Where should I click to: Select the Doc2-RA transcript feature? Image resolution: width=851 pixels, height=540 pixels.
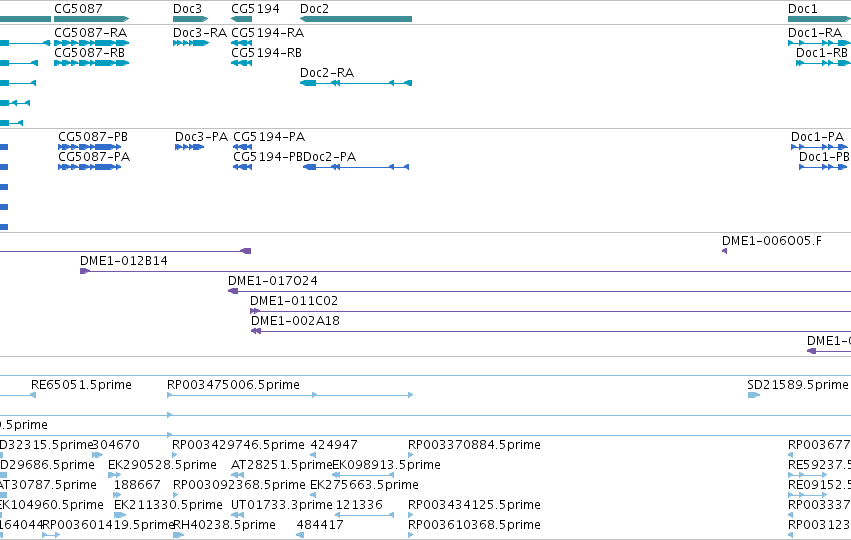click(356, 83)
